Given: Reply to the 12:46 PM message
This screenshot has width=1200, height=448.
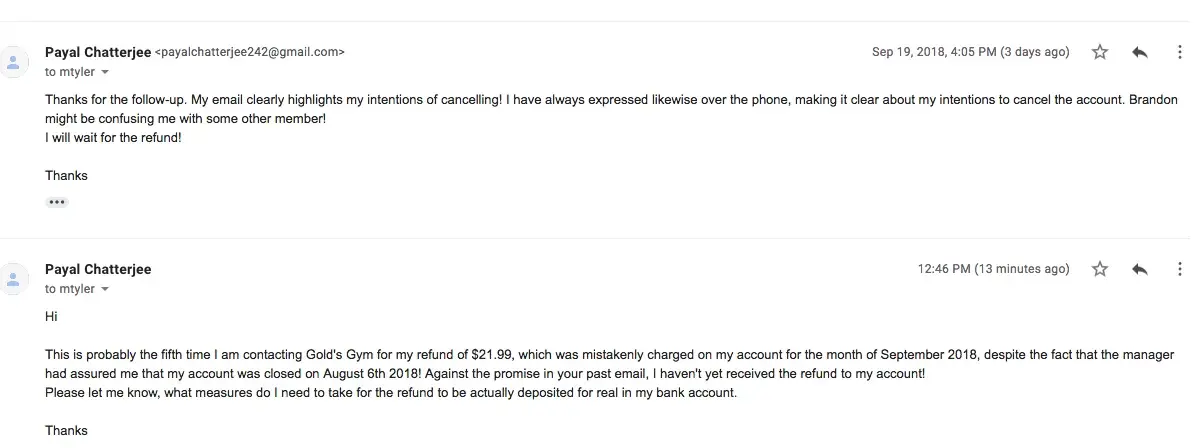Looking at the screenshot, I should [x=1140, y=269].
